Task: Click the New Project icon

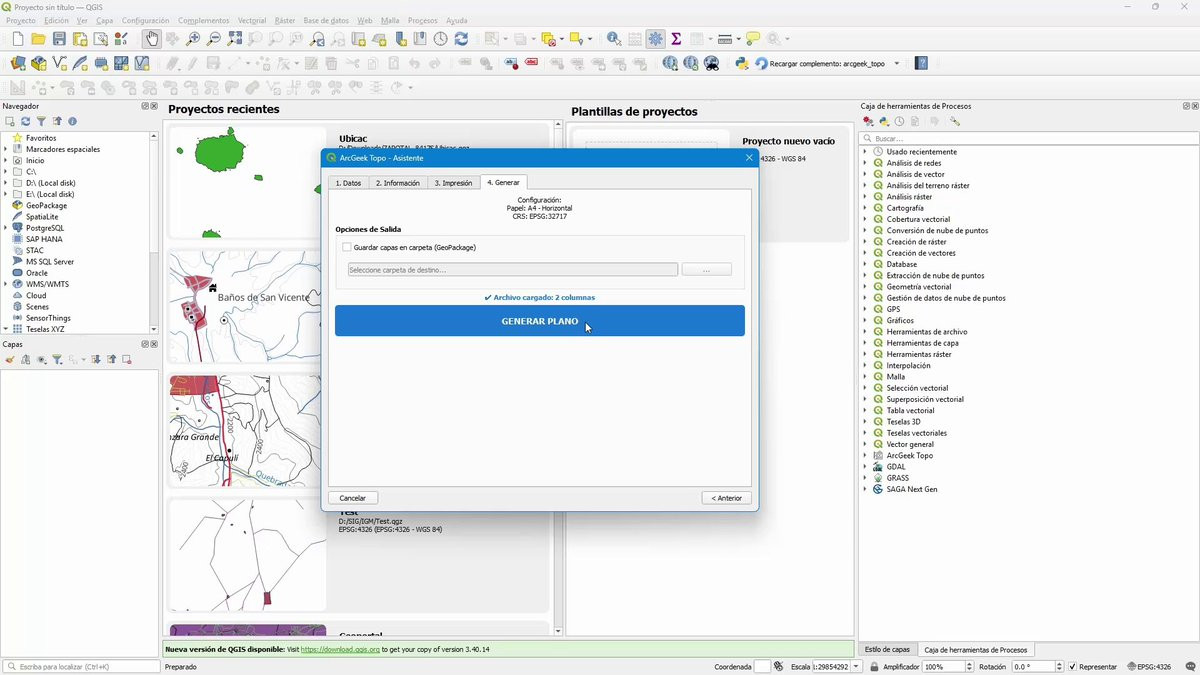Action: point(17,39)
